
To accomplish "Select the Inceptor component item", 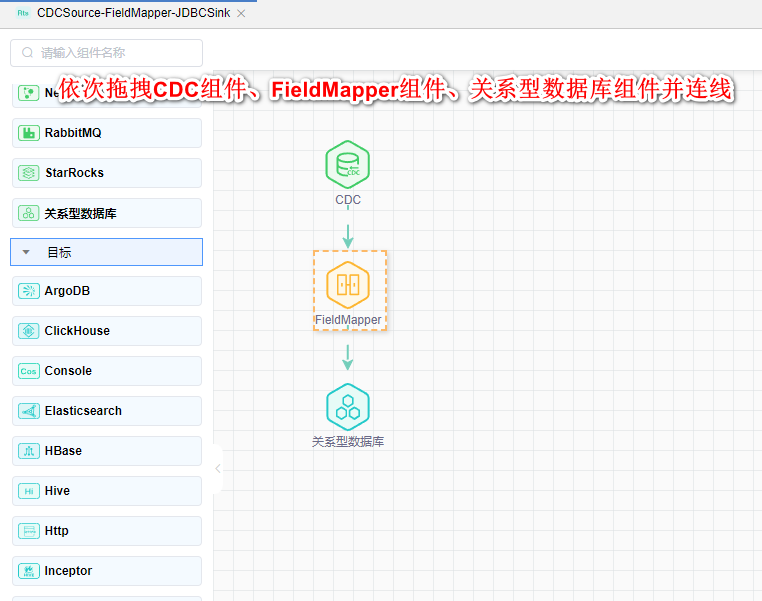I will click(106, 571).
